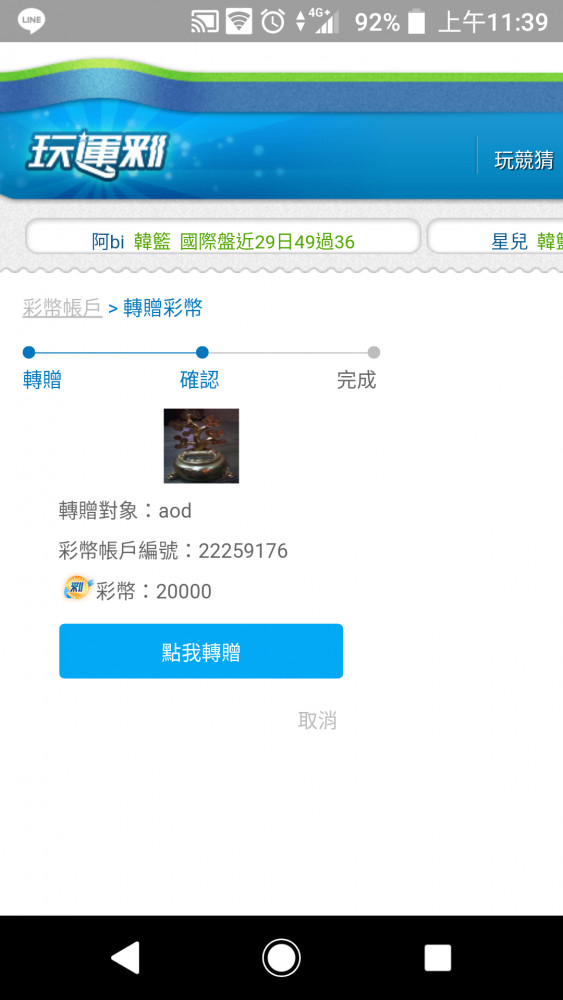Screen dimensions: 563x1000
Task: Tap the 彩幣 coin icon
Action: coord(78,589)
